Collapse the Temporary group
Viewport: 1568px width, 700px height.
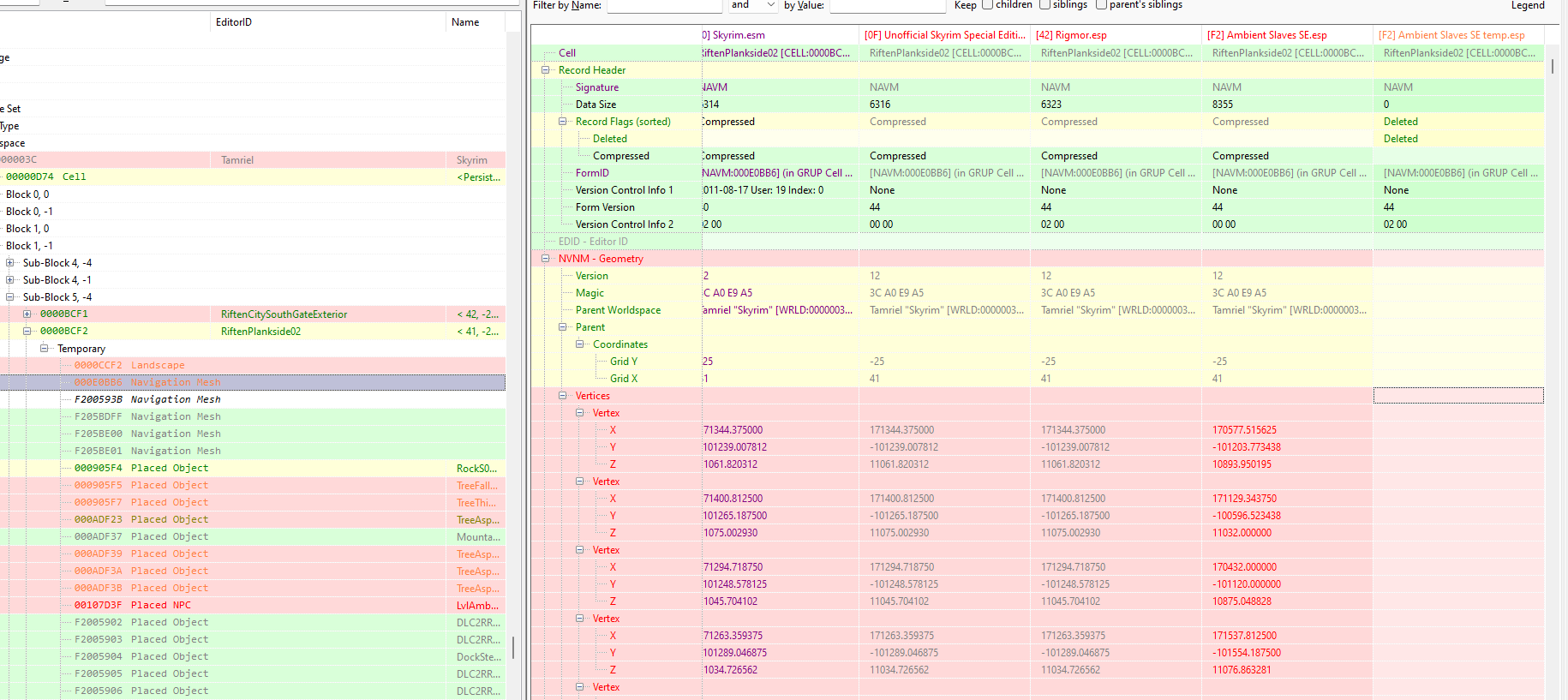click(45, 349)
